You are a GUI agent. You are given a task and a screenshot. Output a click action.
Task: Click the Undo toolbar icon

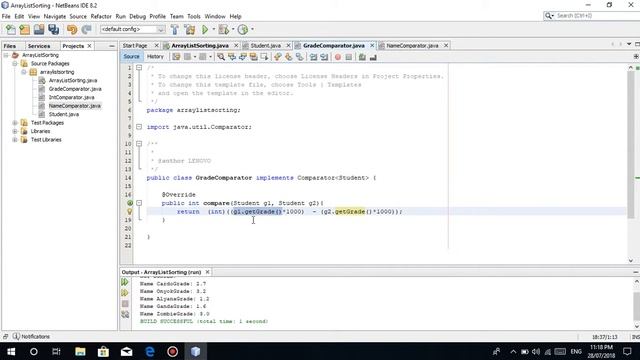point(72,29)
